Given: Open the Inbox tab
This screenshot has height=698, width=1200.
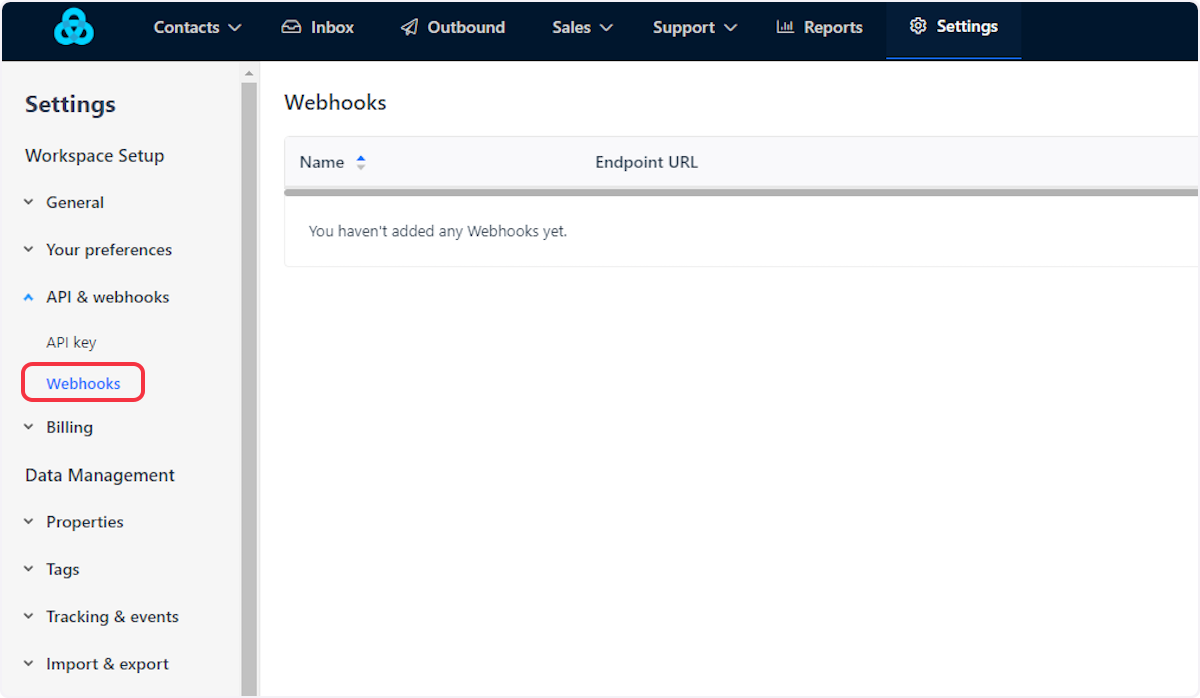Looking at the screenshot, I should click(318, 27).
